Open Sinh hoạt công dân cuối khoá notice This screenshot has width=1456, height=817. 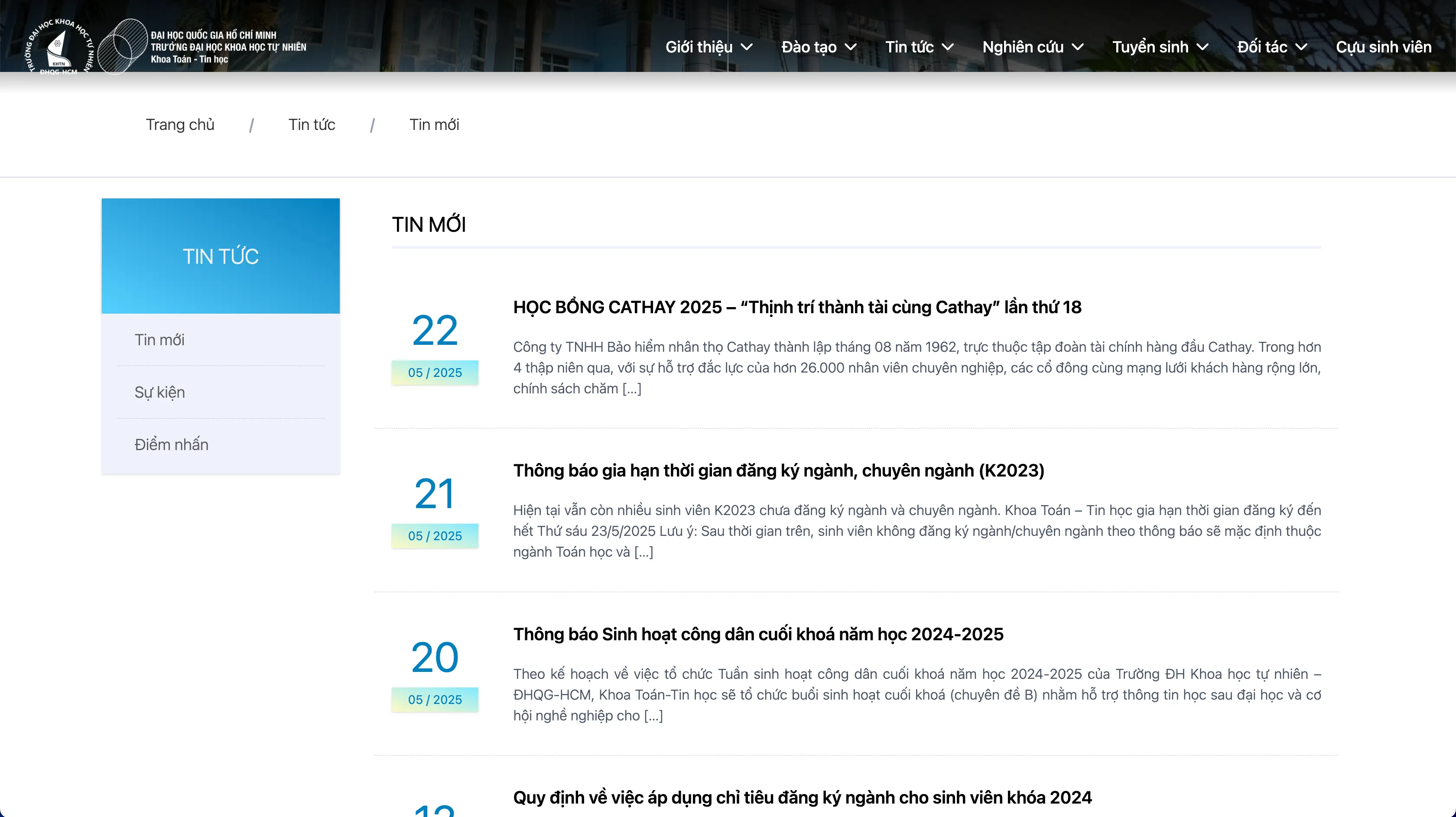point(758,634)
